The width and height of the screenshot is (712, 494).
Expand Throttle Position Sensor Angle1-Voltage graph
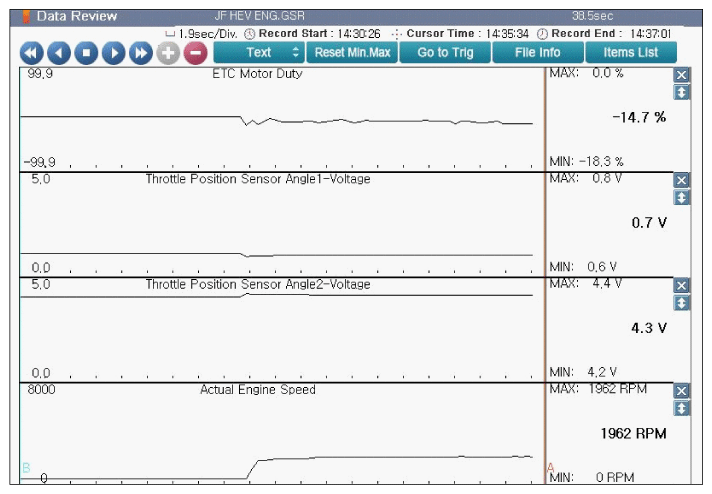click(682, 198)
